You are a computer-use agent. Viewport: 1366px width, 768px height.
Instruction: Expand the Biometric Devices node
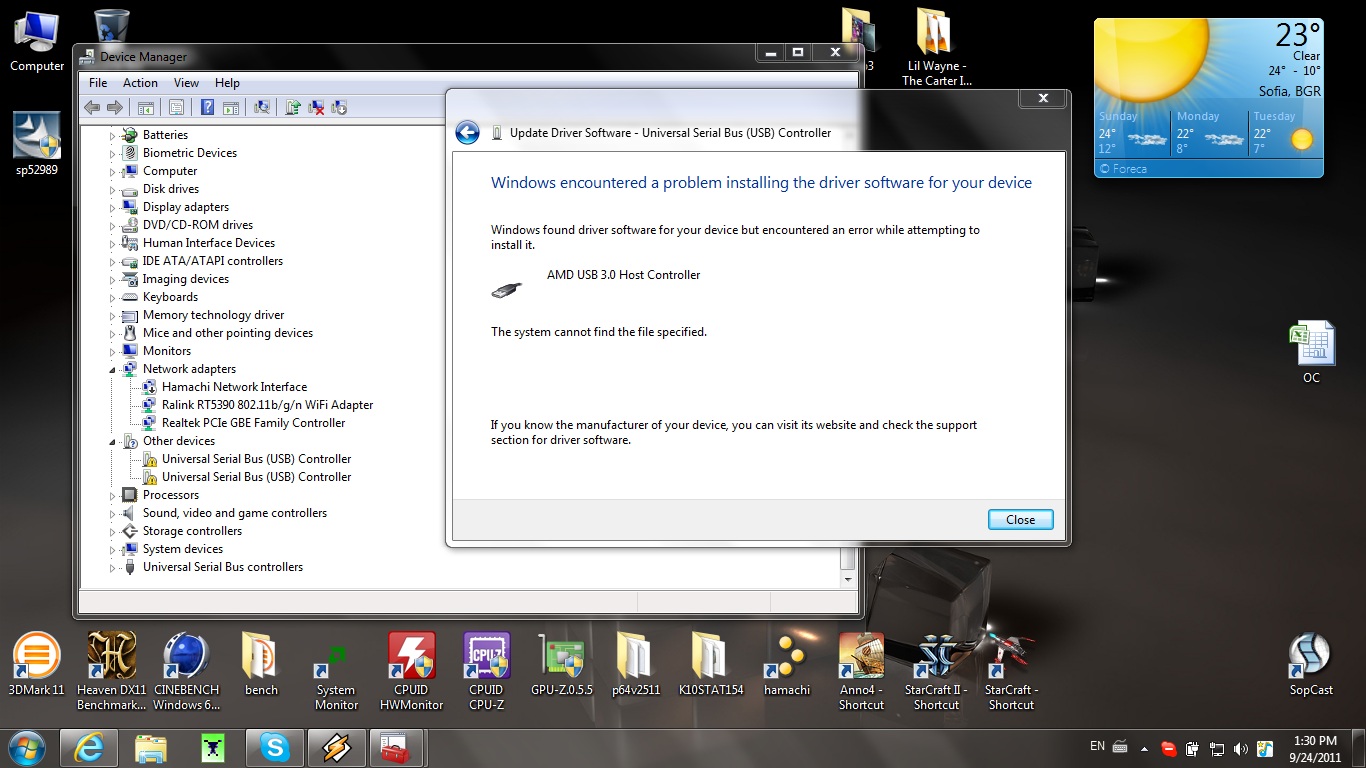tap(113, 153)
